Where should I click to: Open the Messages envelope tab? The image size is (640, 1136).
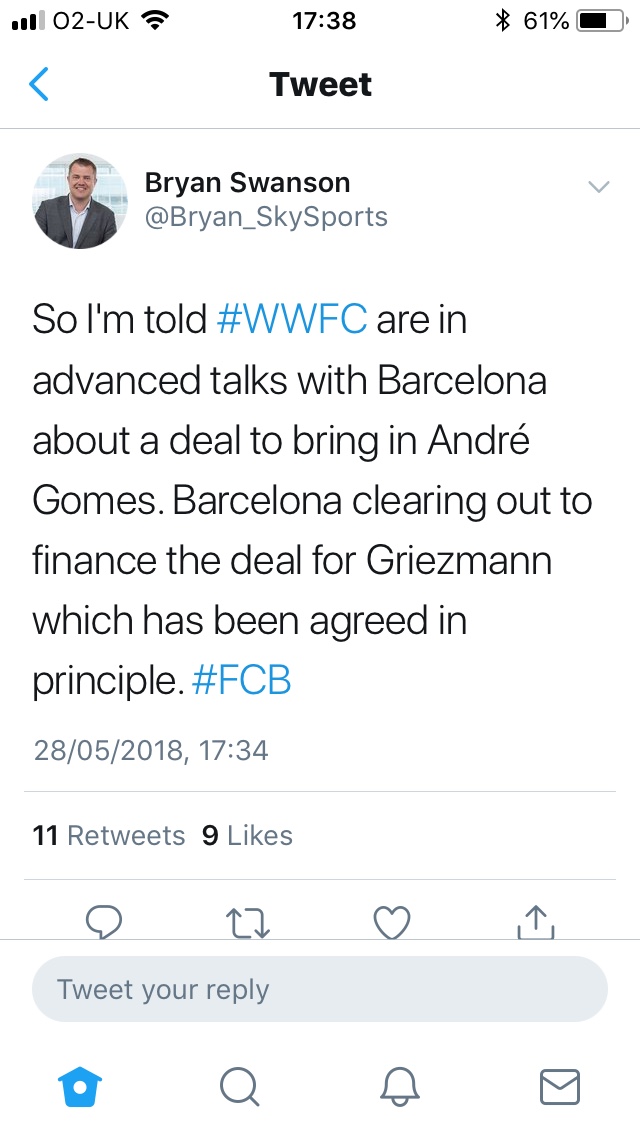[559, 1085]
